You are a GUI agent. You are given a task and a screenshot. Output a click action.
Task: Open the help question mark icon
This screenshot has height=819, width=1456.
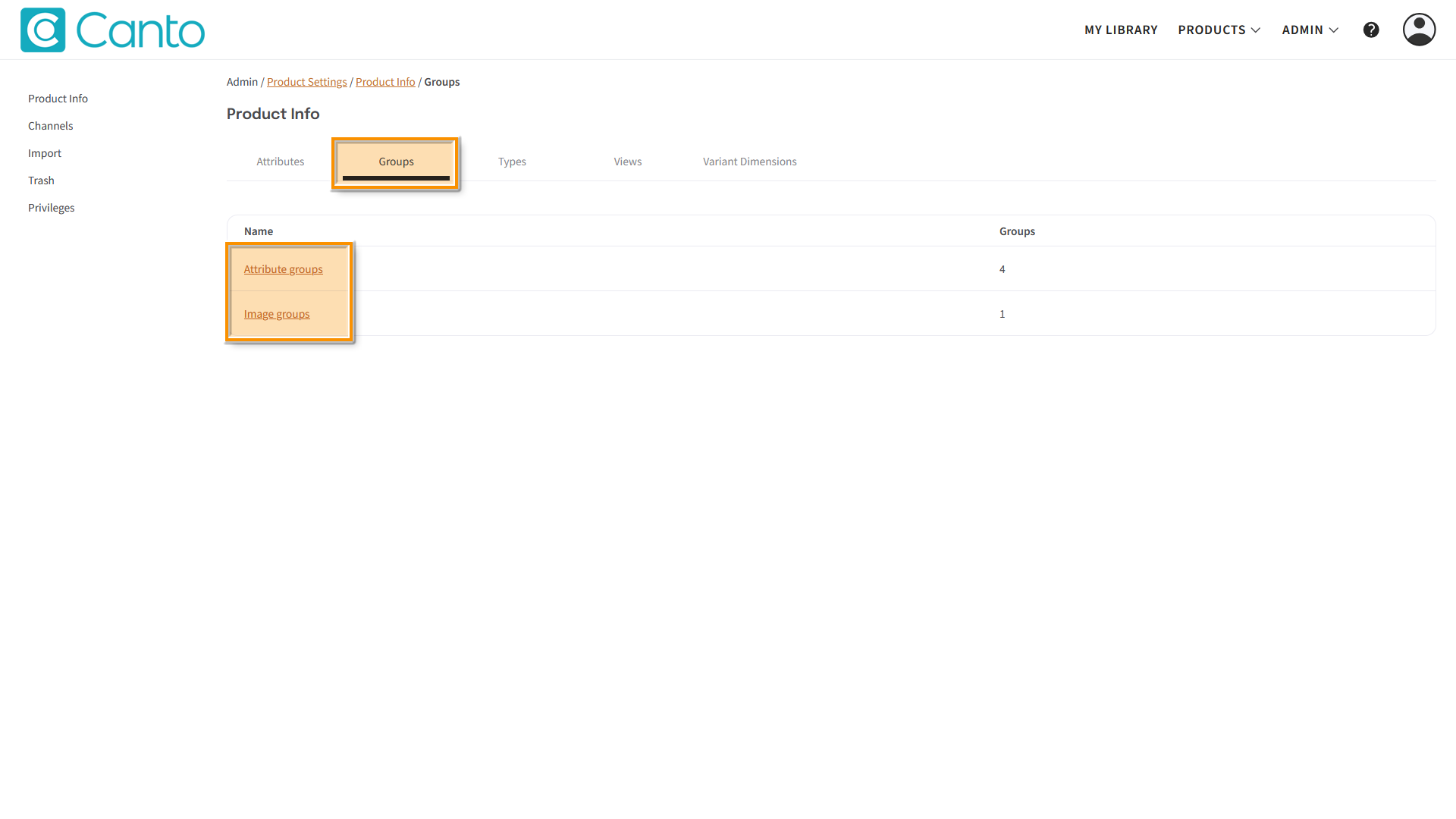click(1371, 30)
